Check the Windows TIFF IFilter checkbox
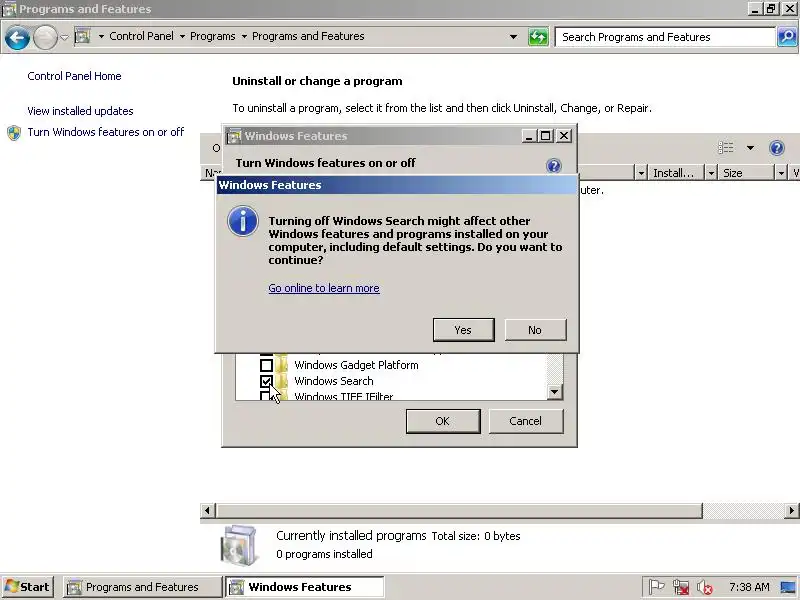The height and width of the screenshot is (600, 800). 265,396
